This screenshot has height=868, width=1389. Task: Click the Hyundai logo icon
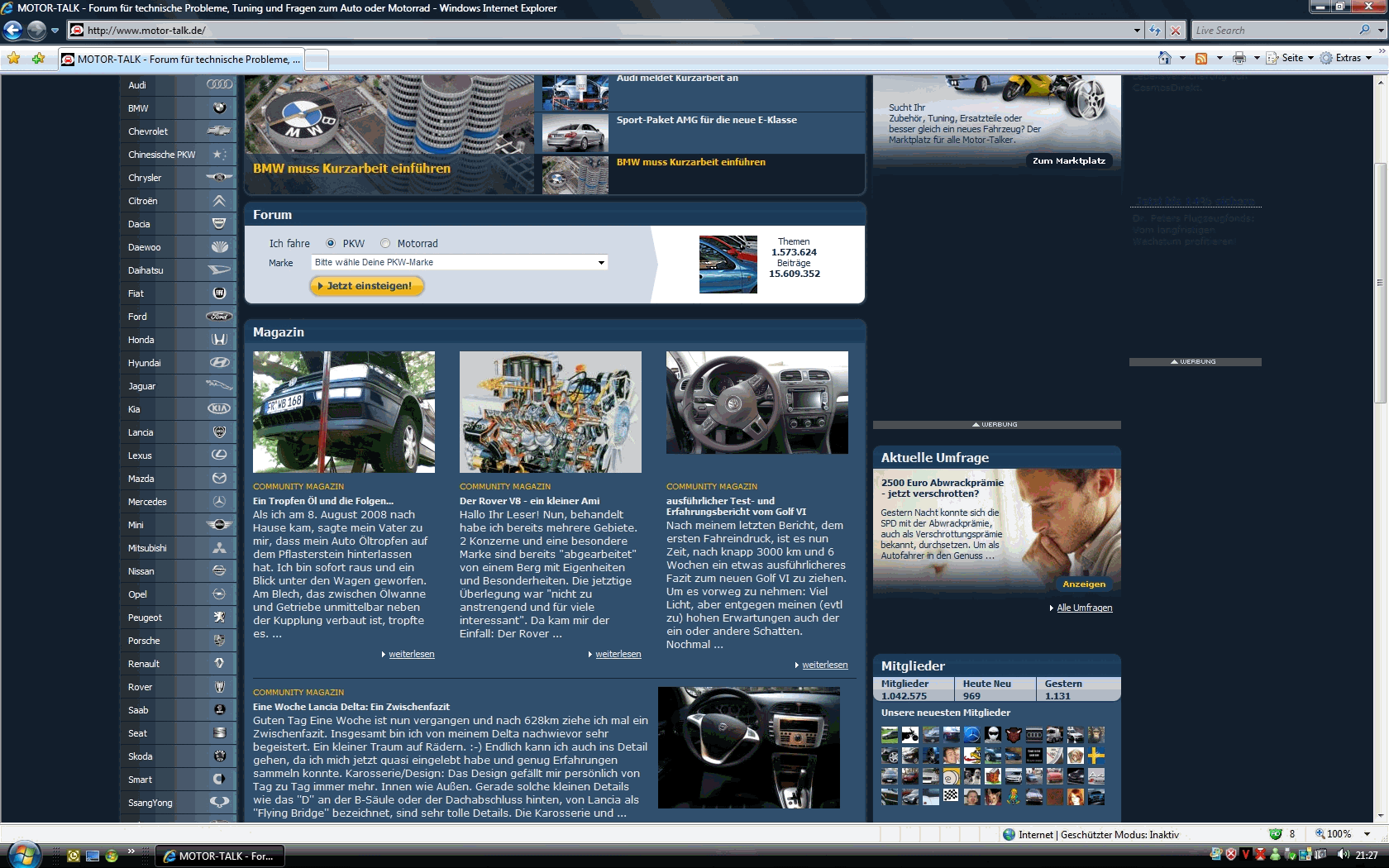219,362
